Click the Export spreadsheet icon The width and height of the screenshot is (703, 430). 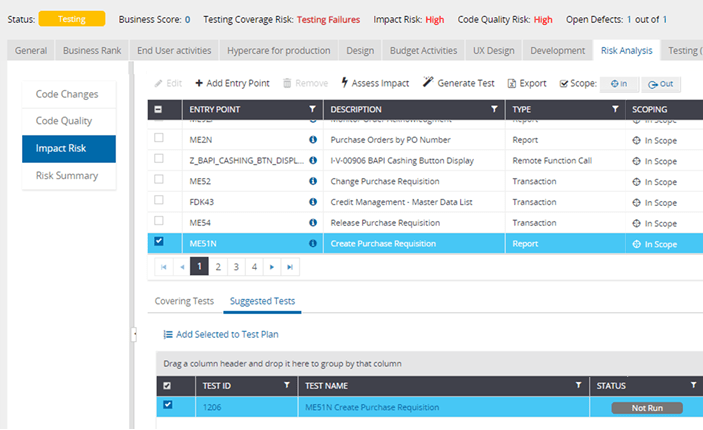pyautogui.click(x=512, y=83)
